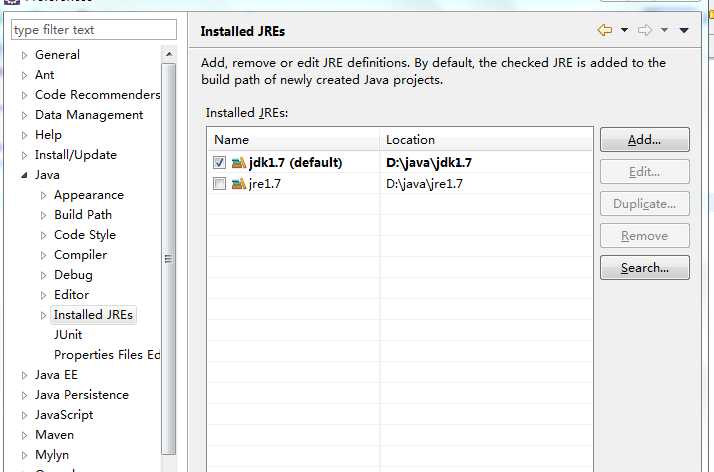Image resolution: width=714 pixels, height=472 pixels.
Task: Expand the Code Recommenders node
Action: coord(24,95)
